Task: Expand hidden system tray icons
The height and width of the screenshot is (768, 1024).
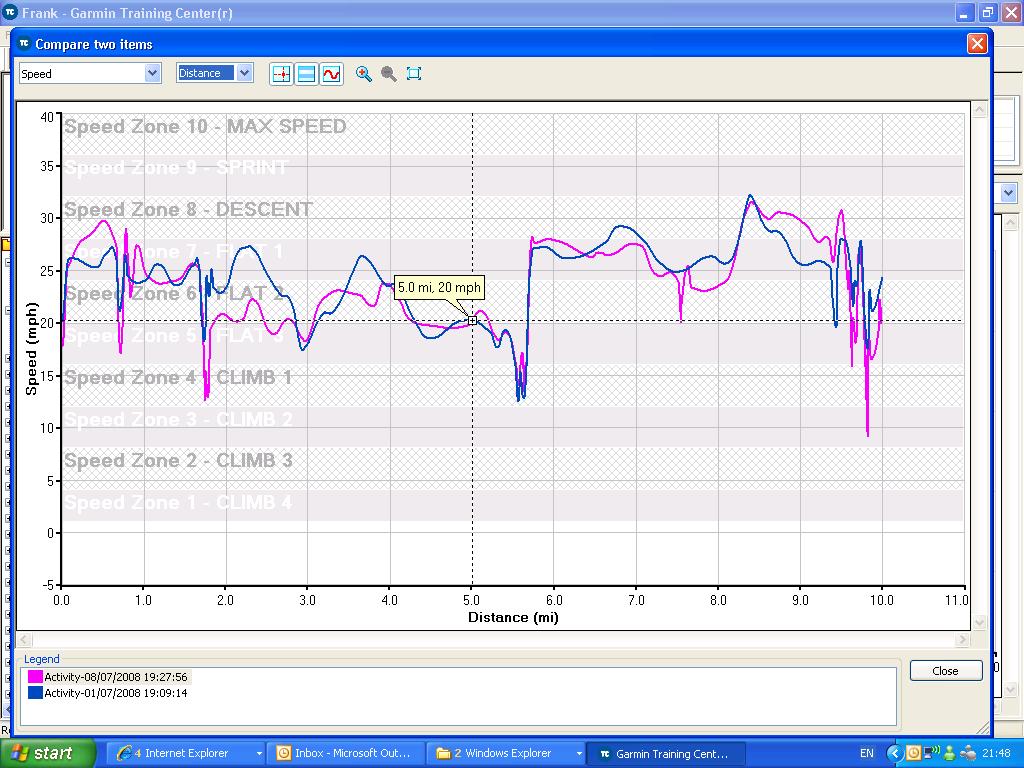Action: pos(897,753)
